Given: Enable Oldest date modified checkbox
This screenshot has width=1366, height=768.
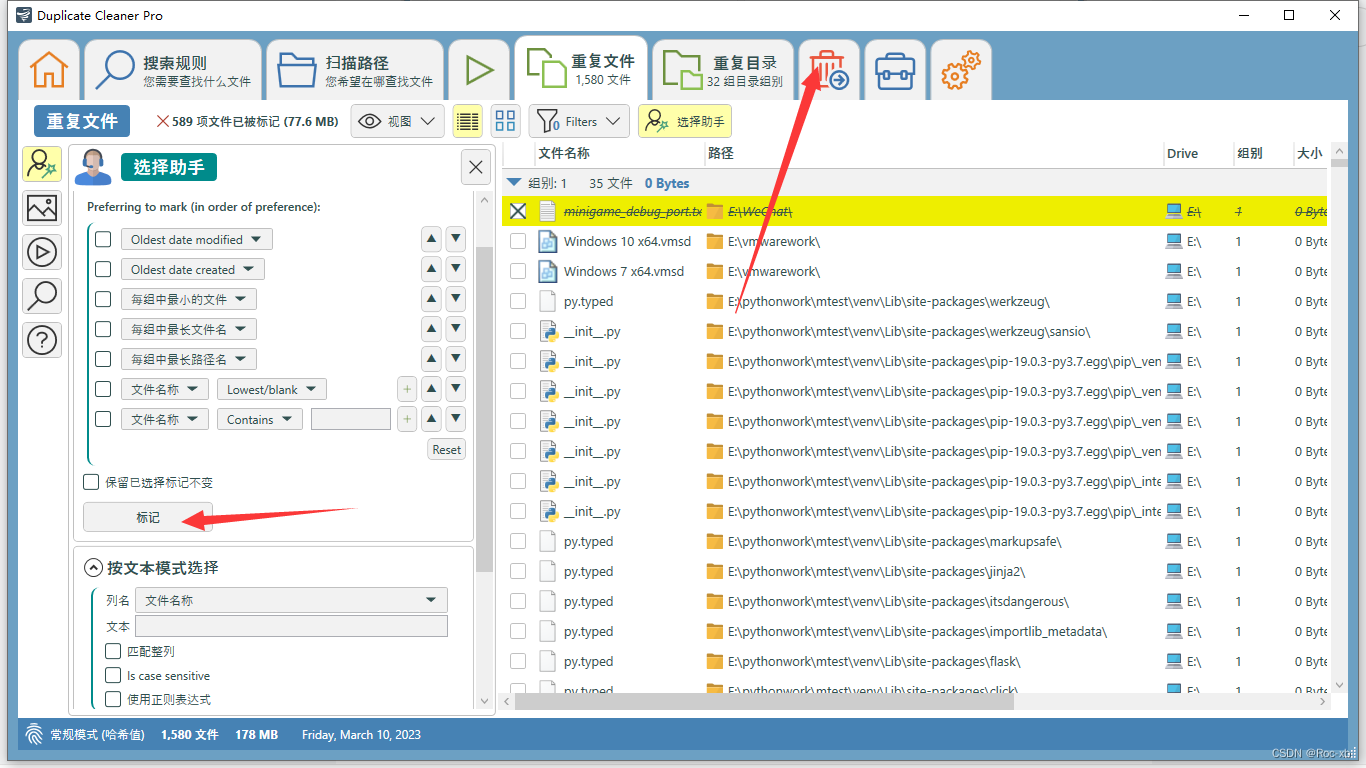Looking at the screenshot, I should pyautogui.click(x=103, y=239).
